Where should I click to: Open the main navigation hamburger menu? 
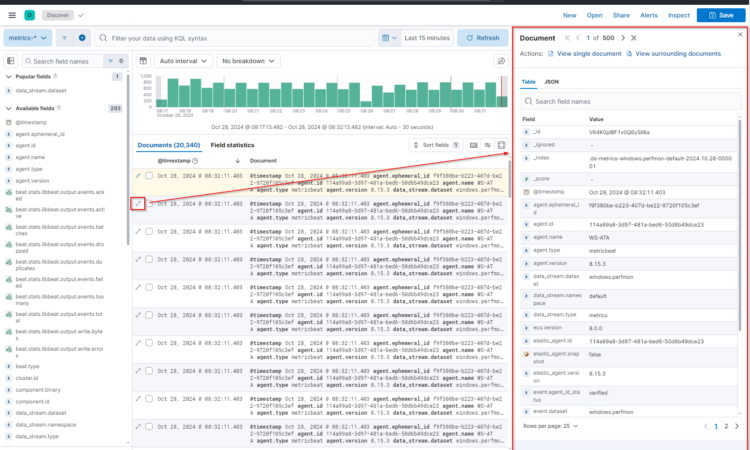(12, 15)
